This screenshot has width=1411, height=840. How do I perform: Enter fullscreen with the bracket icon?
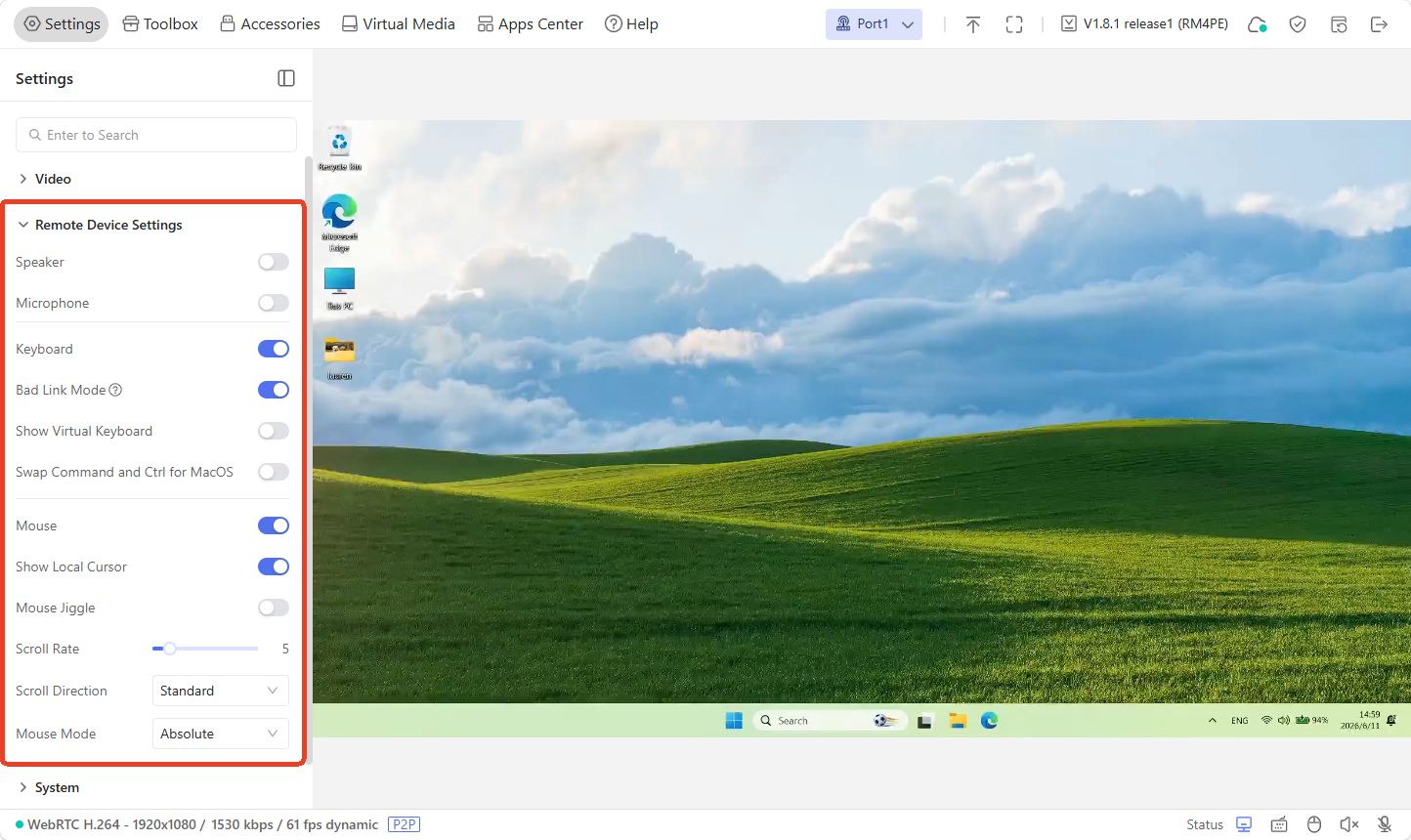point(1014,24)
